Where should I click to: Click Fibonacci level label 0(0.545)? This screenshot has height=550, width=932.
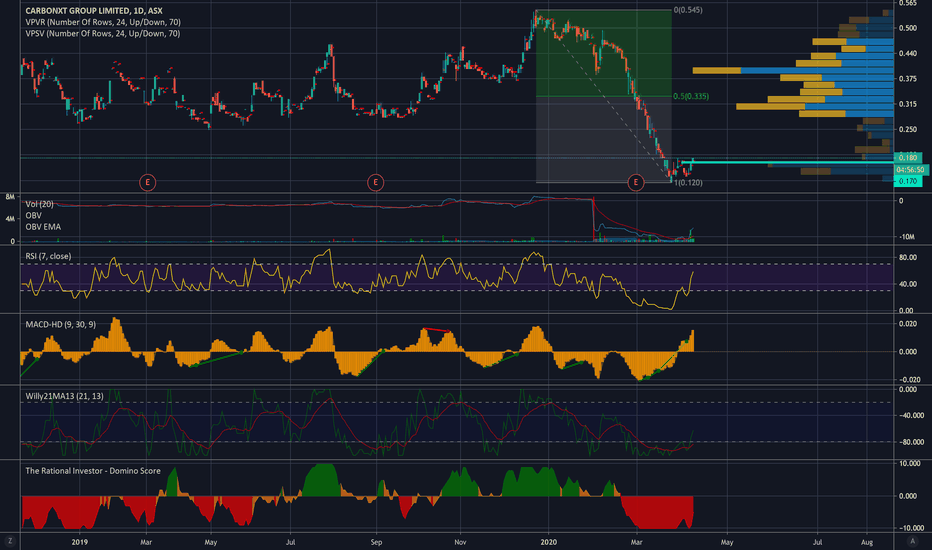click(688, 10)
